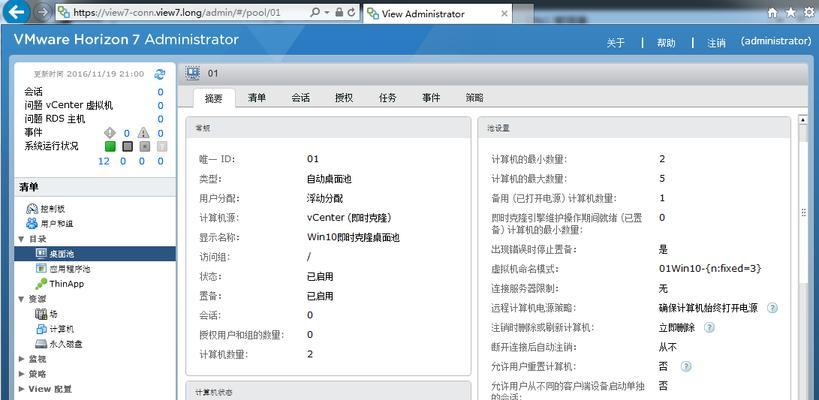Click the green system health status icon

click(x=110, y=146)
